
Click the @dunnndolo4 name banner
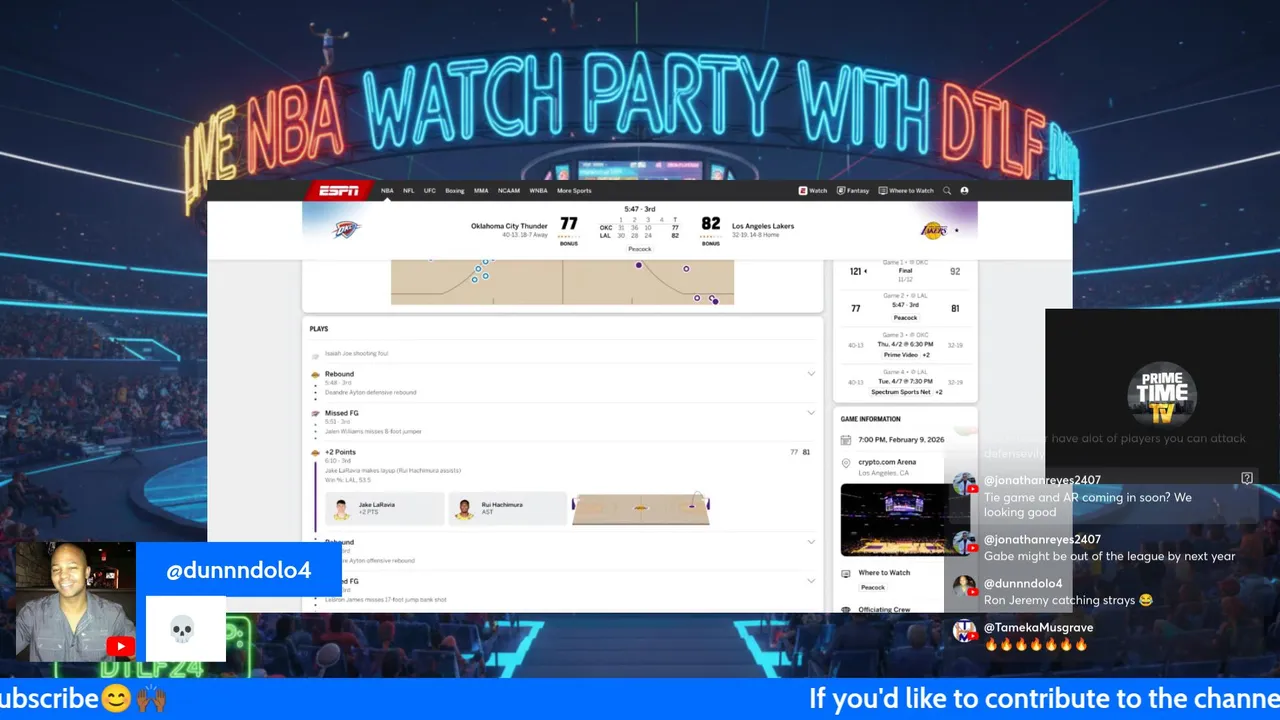[238, 570]
